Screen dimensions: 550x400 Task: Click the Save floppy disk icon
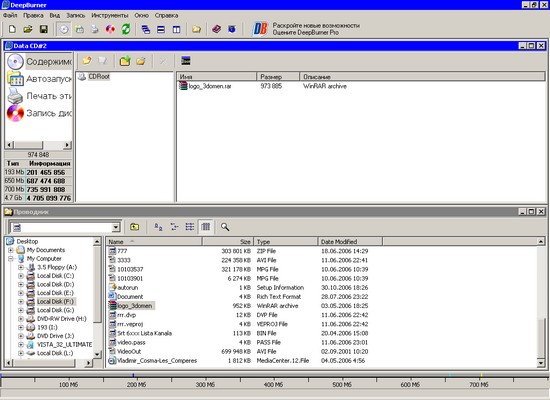[x=44, y=29]
